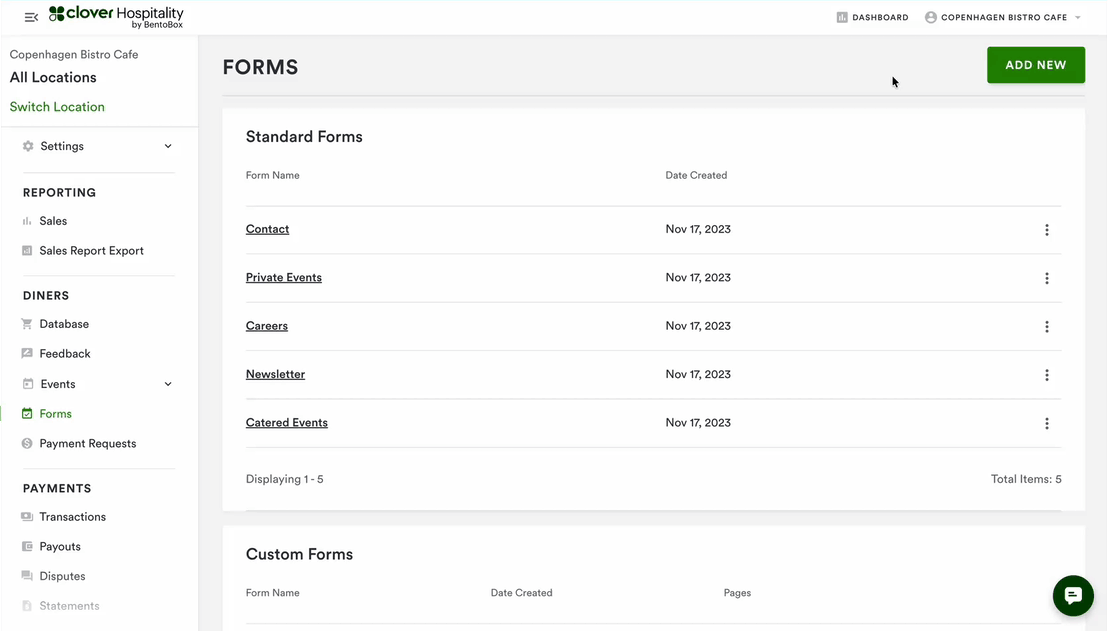
Task: Select Transactions under Payments
Action: pos(72,517)
